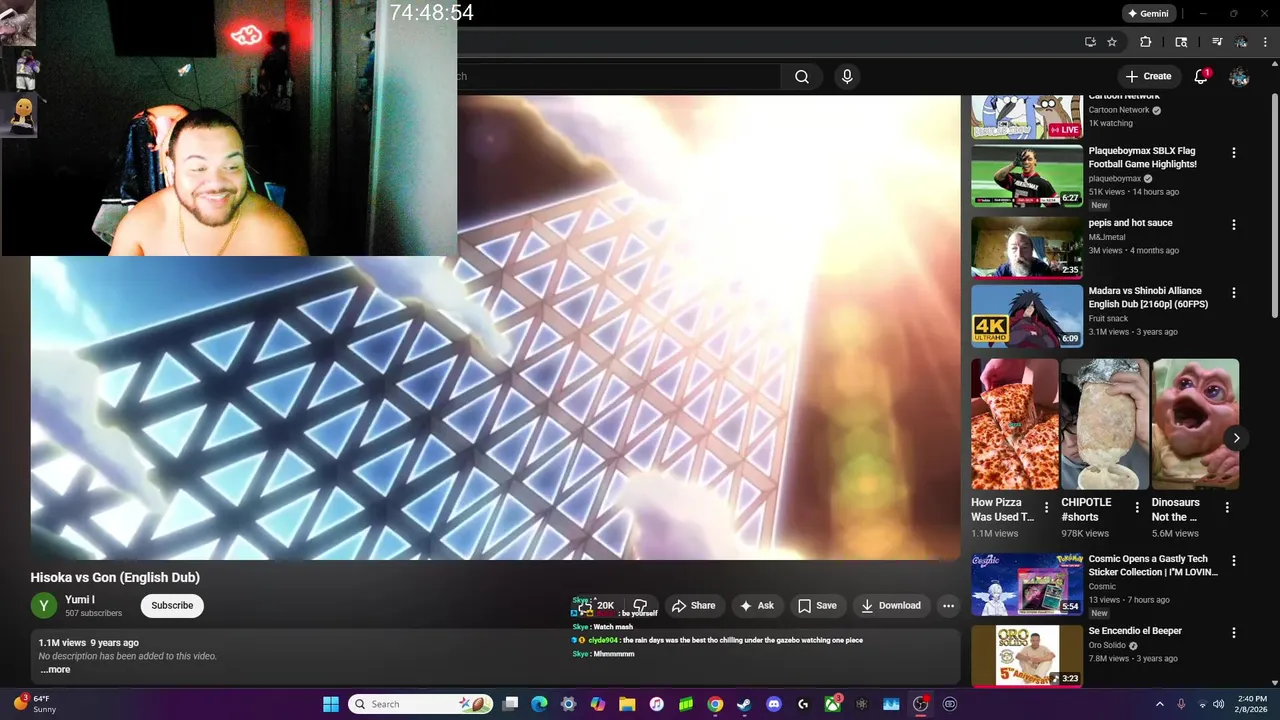Open Chrome extensions puzzle icon
Viewport: 1280px width, 720px height.
[1146, 42]
